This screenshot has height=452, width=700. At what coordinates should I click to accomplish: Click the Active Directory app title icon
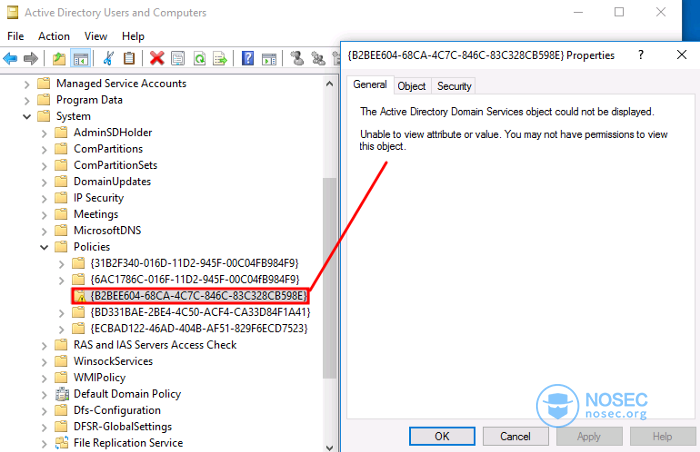pos(12,13)
